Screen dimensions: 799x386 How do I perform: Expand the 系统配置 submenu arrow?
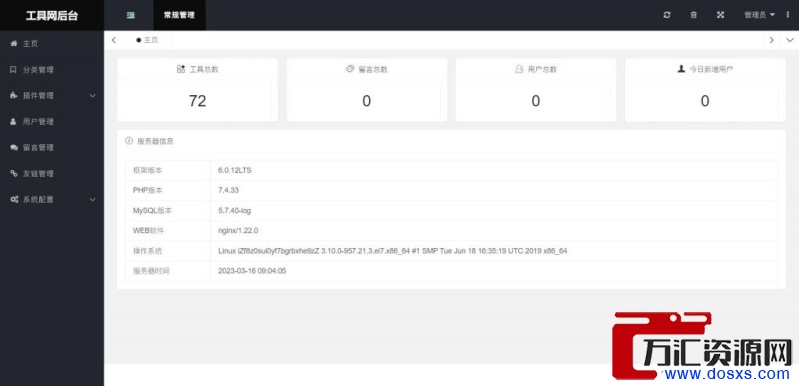[x=93, y=200]
